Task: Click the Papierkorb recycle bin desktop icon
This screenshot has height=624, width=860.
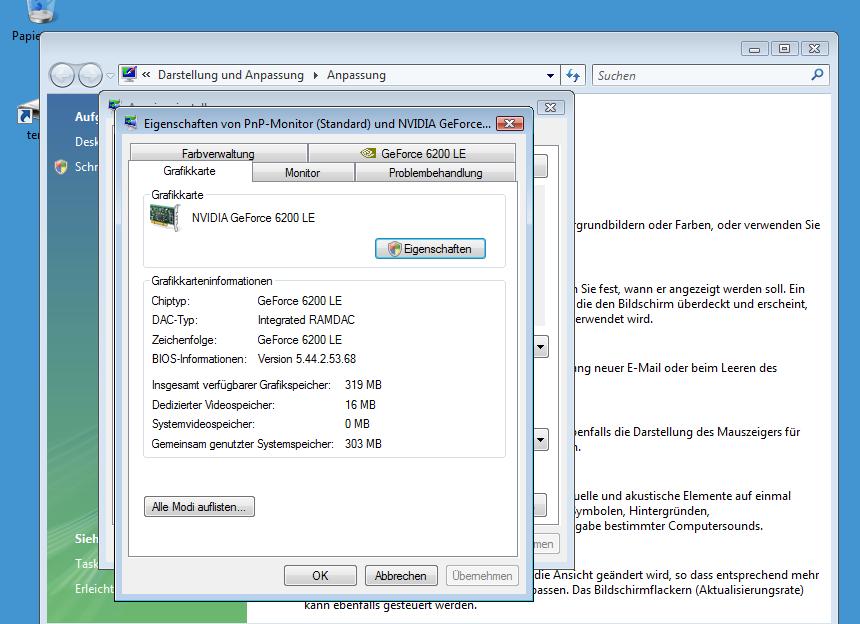Action: (x=41, y=11)
